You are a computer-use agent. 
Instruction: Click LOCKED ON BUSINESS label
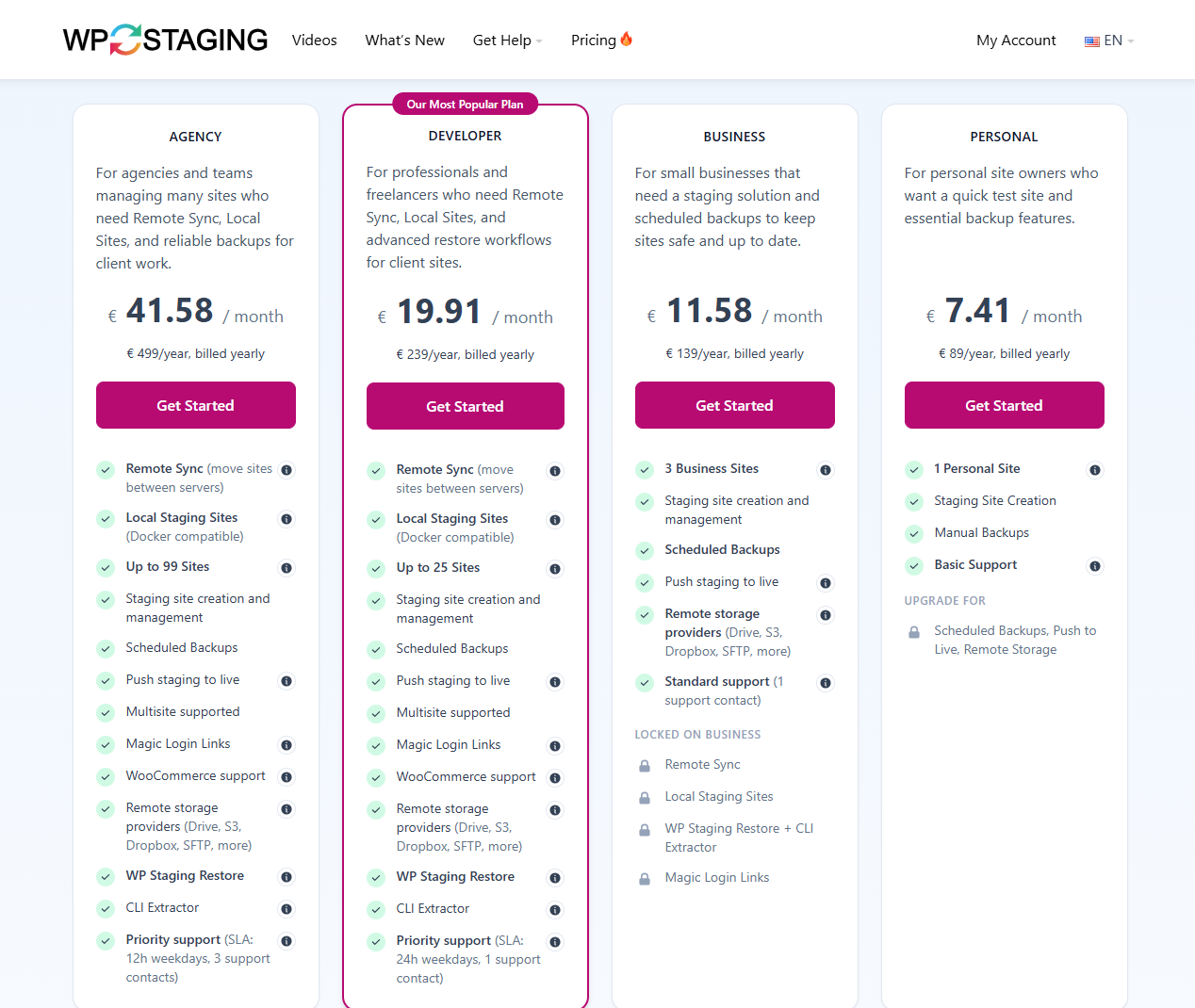pos(697,735)
